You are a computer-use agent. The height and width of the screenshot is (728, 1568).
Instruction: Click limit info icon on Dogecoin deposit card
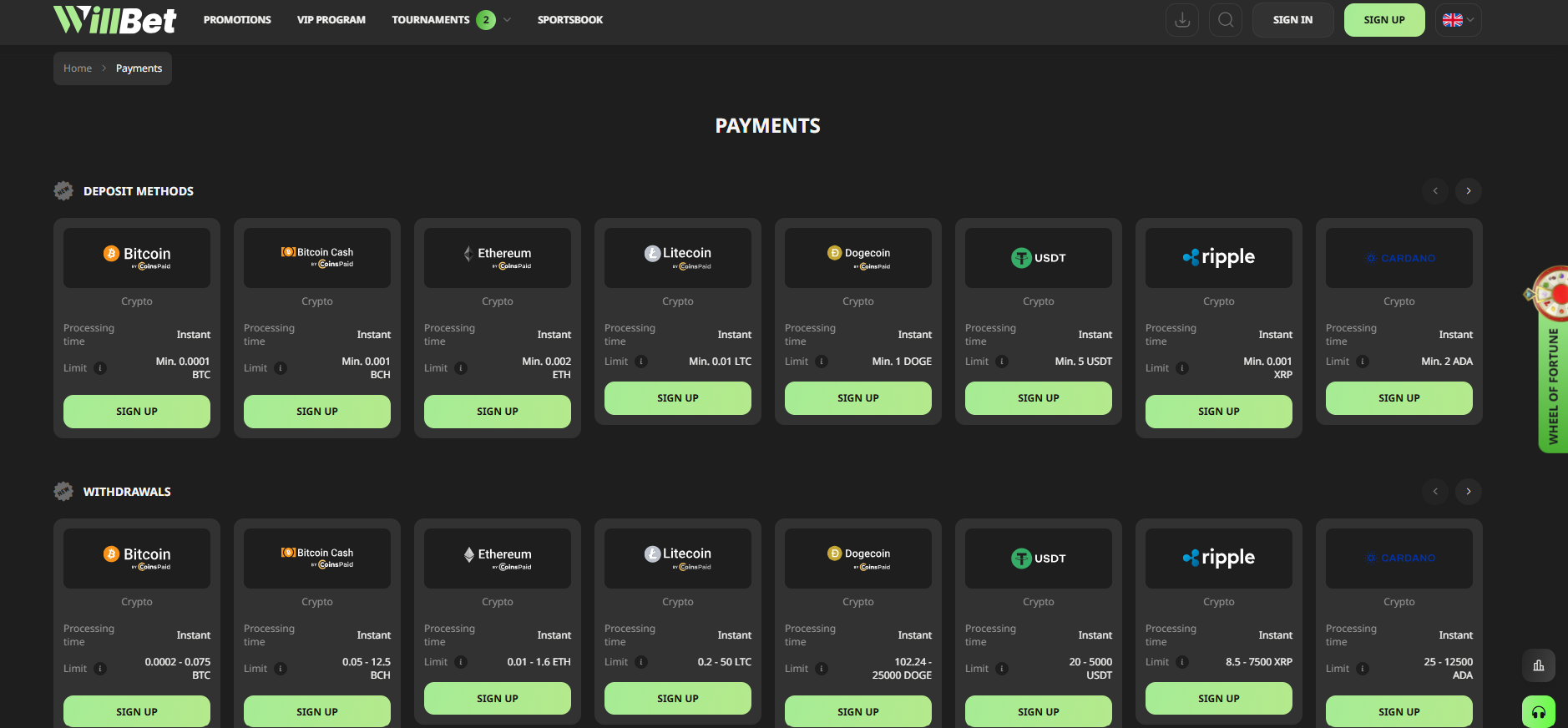pyautogui.click(x=822, y=361)
